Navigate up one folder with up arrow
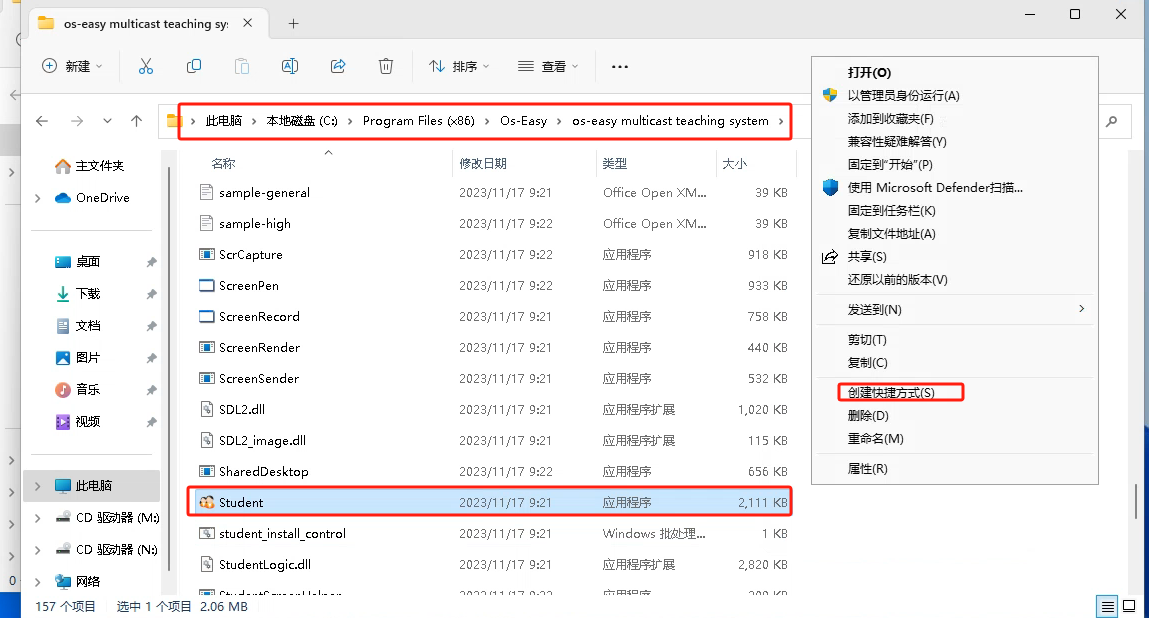1149x618 pixels. coord(137,121)
